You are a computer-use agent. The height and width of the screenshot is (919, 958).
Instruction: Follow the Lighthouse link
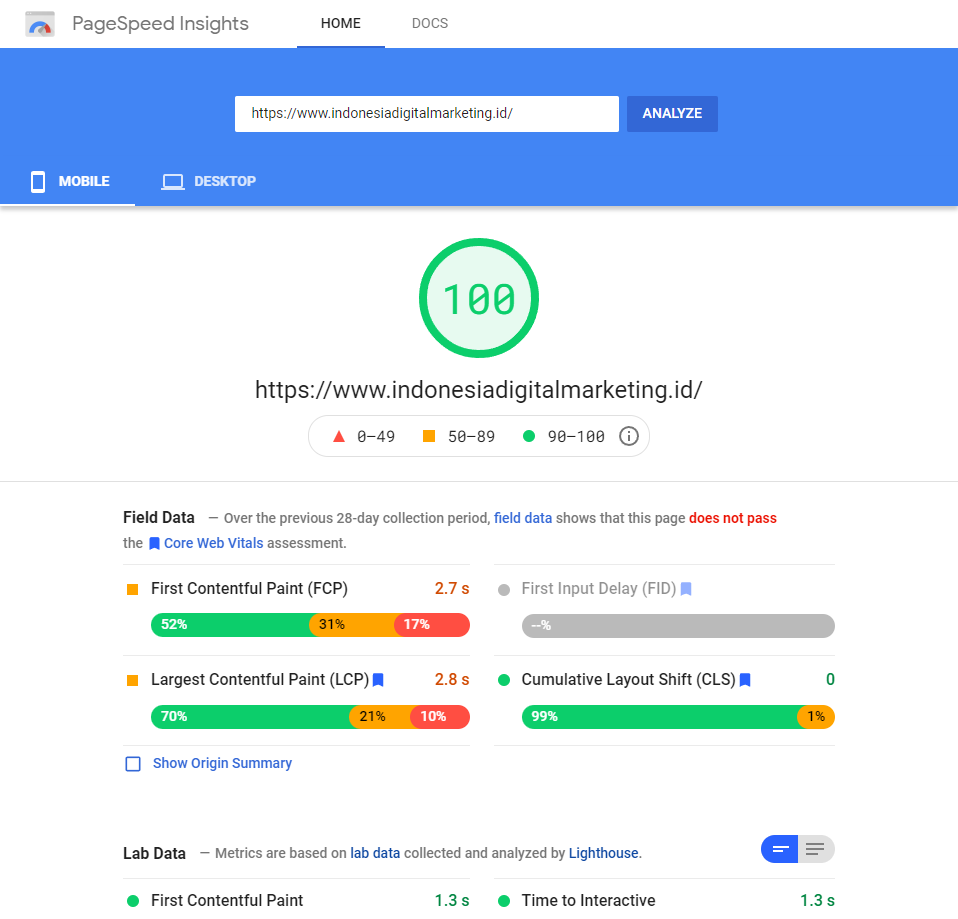(603, 853)
